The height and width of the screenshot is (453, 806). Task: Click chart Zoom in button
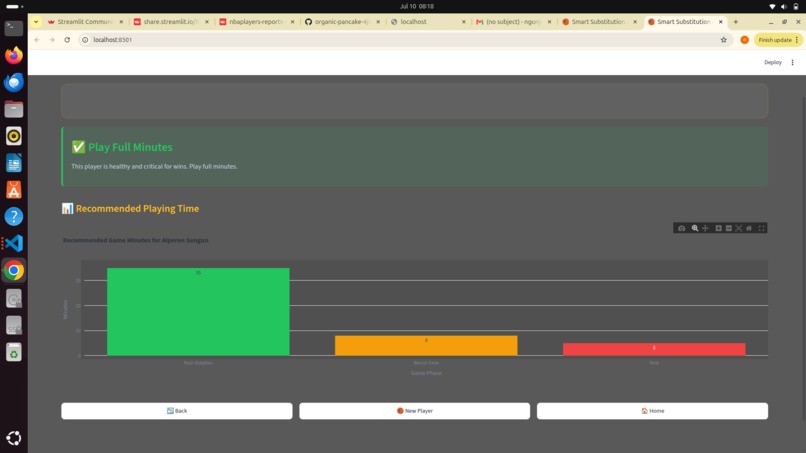(719, 228)
